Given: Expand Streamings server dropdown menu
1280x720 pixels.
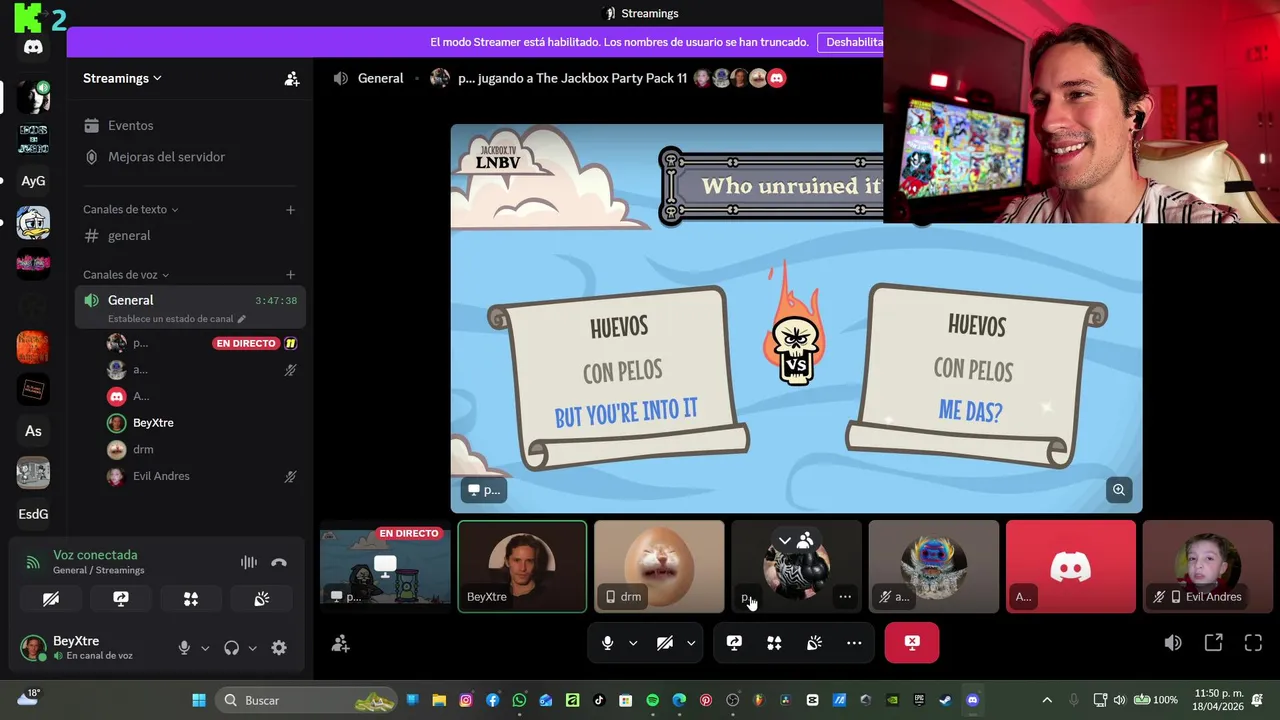Looking at the screenshot, I should [x=122, y=78].
